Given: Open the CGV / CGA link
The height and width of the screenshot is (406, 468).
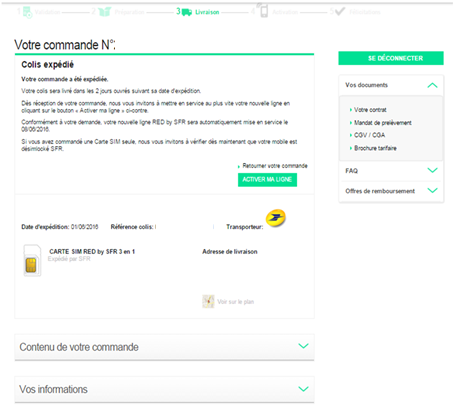Looking at the screenshot, I should [369, 135].
